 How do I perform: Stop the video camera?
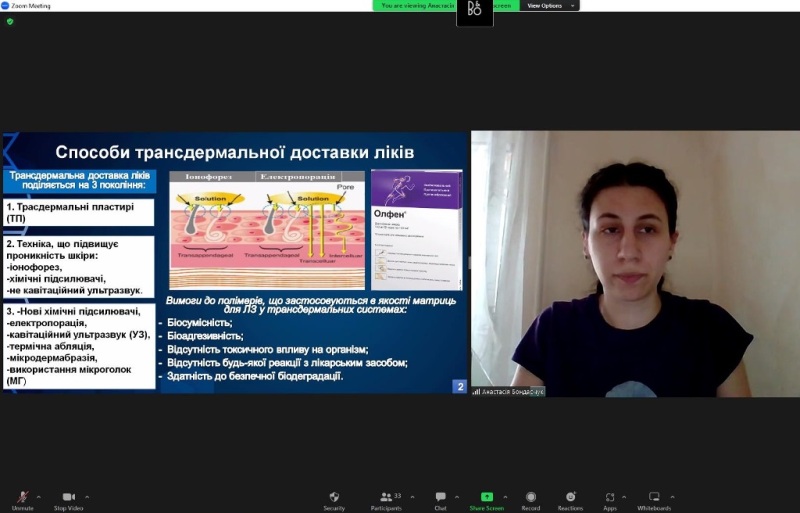(68, 500)
